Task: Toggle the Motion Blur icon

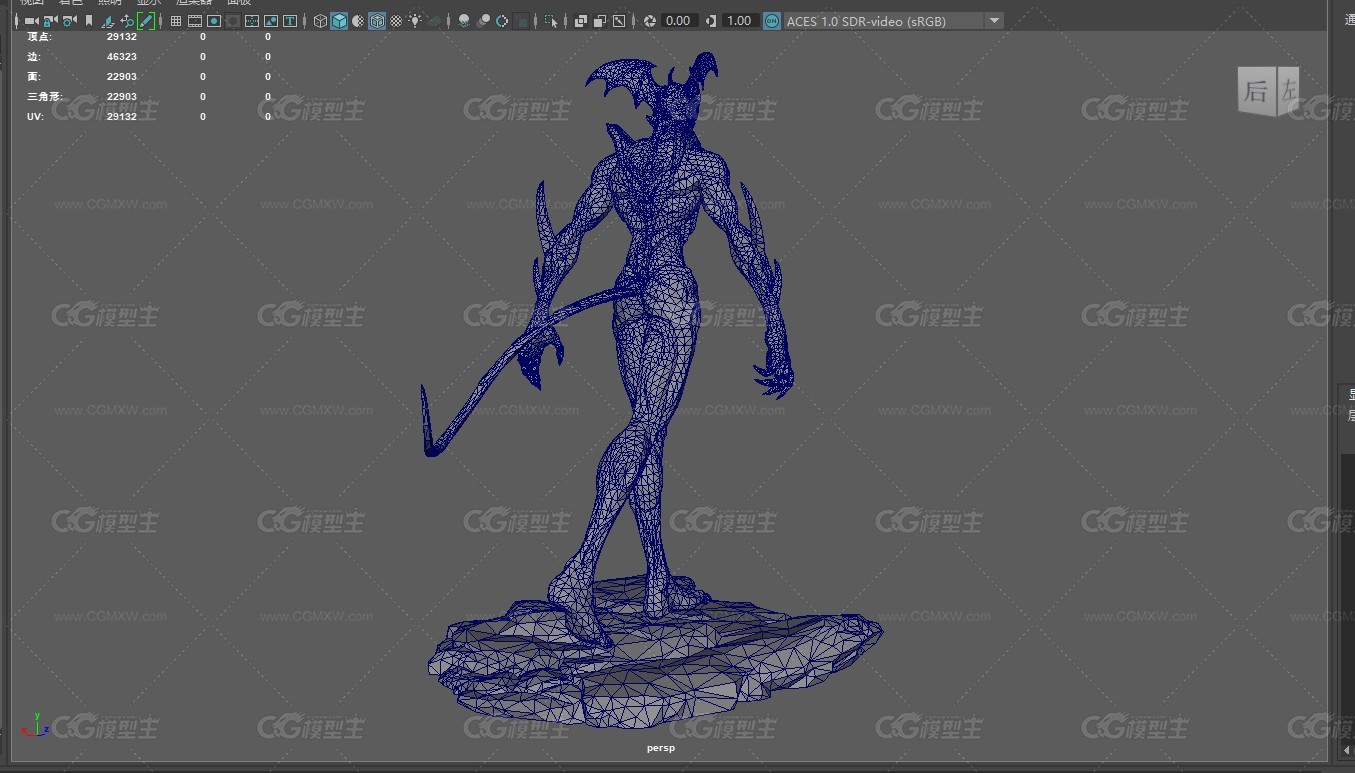Action: point(483,21)
